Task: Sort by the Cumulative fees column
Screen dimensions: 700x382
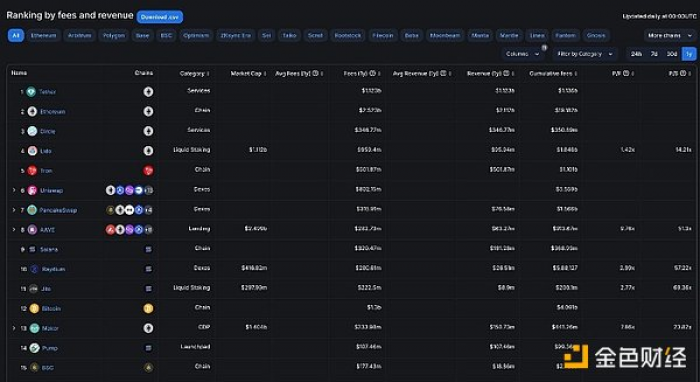Action: [x=553, y=73]
